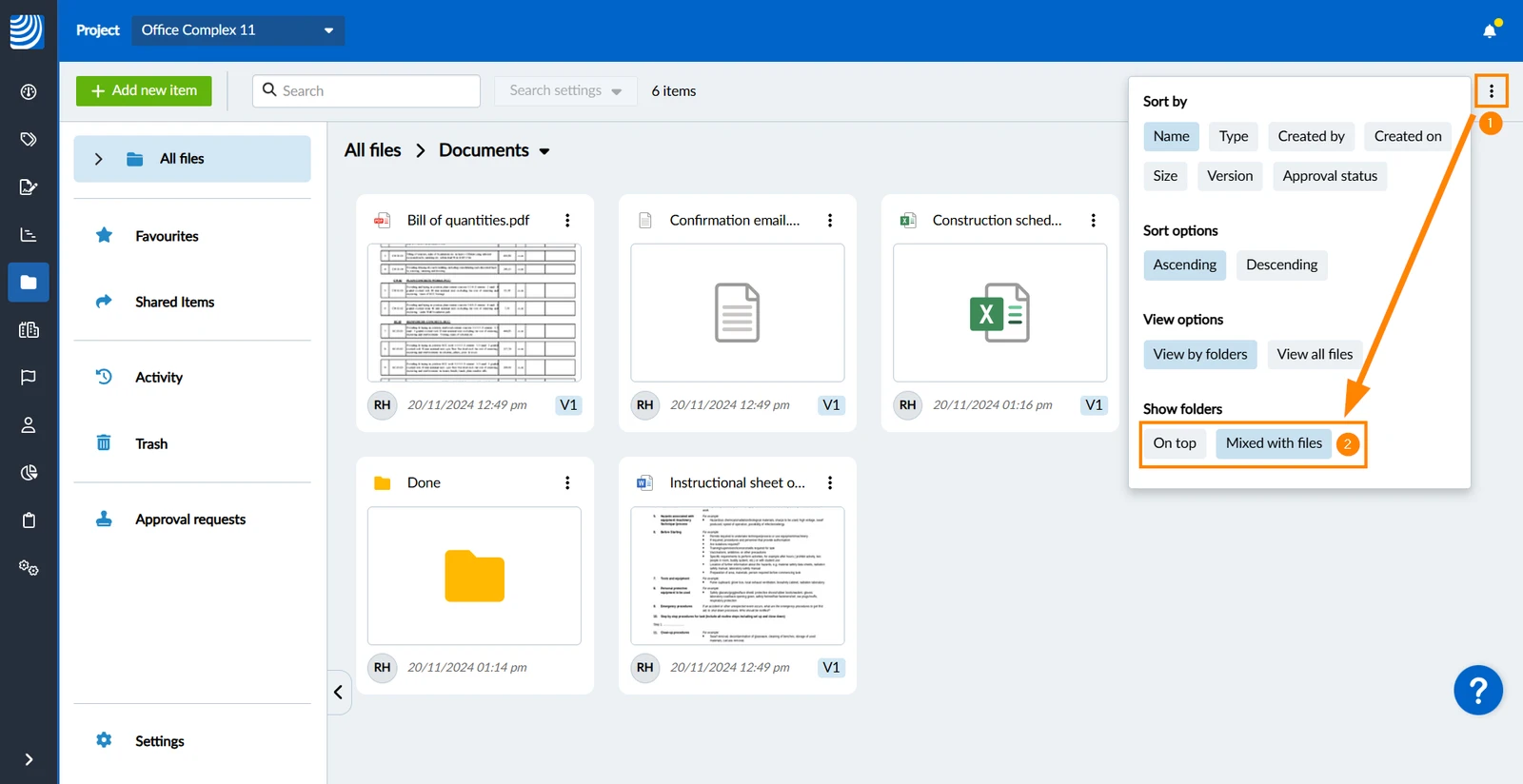Viewport: 1523px width, 784px height.
Task: Switch to View all files option
Action: [x=1315, y=354]
